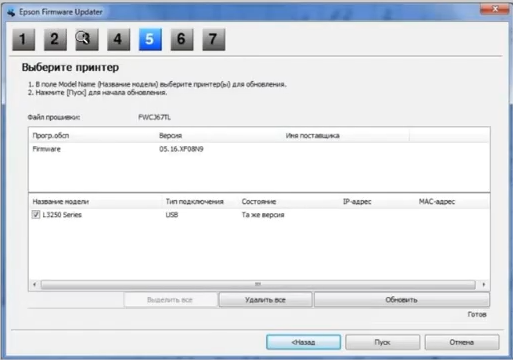Uncheck the L3250 Series checkbox
Screen dimensions: 513x360
tap(36, 215)
